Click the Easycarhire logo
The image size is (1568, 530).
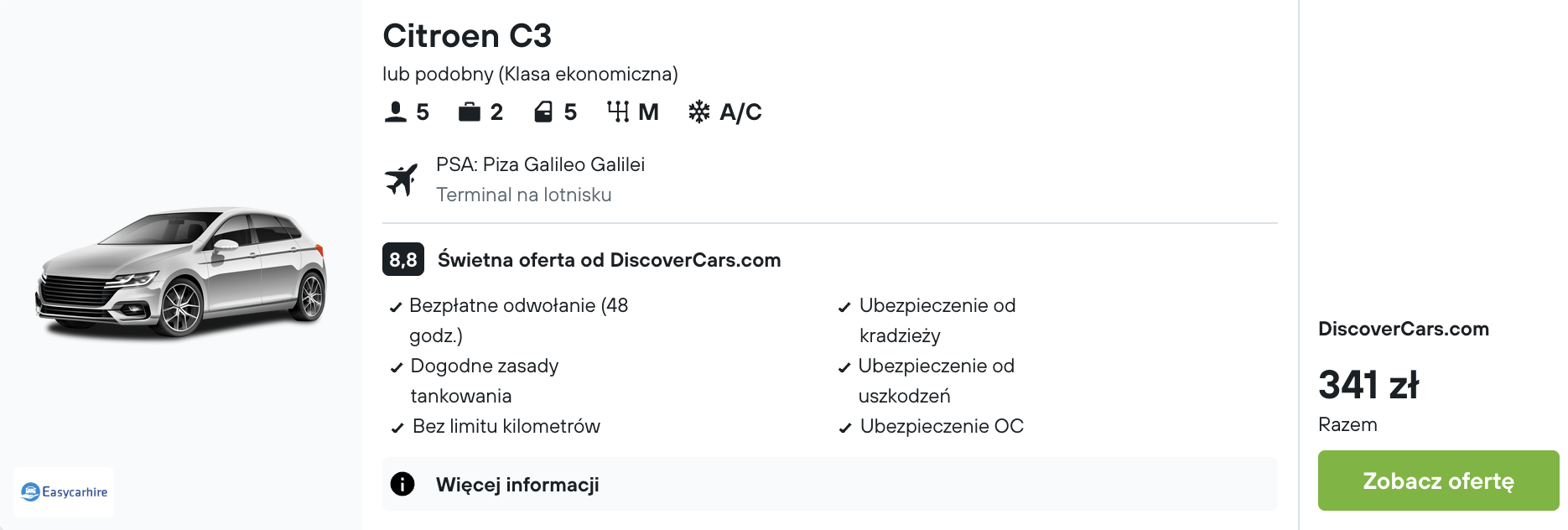coord(63,491)
